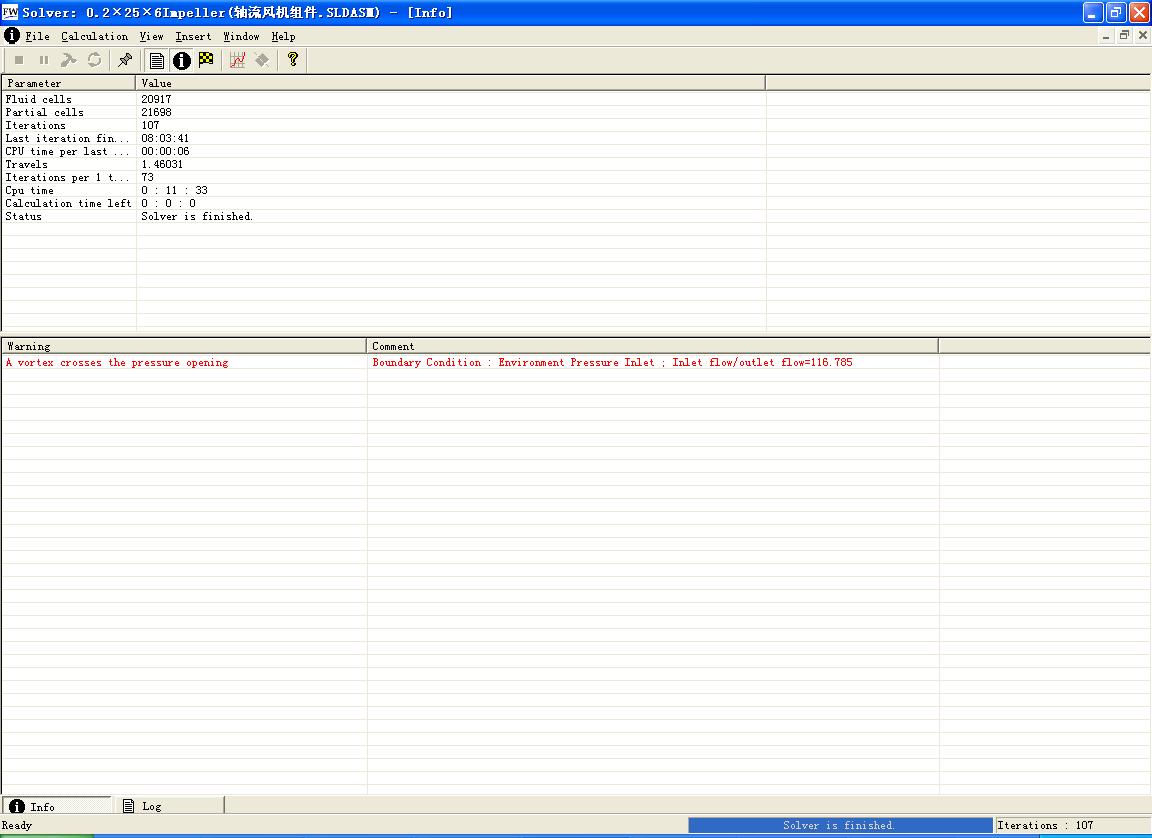This screenshot has height=838, width=1152.
Task: Close the inner Info document window
Action: coord(1142,35)
